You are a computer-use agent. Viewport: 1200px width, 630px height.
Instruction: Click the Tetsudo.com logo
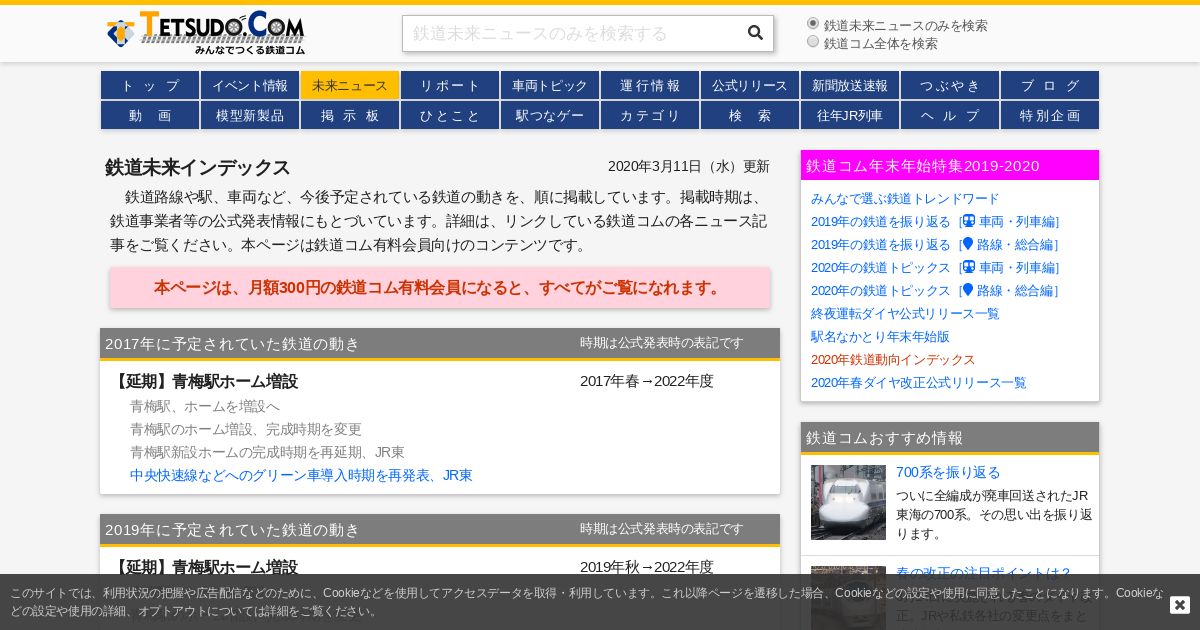pos(206,33)
